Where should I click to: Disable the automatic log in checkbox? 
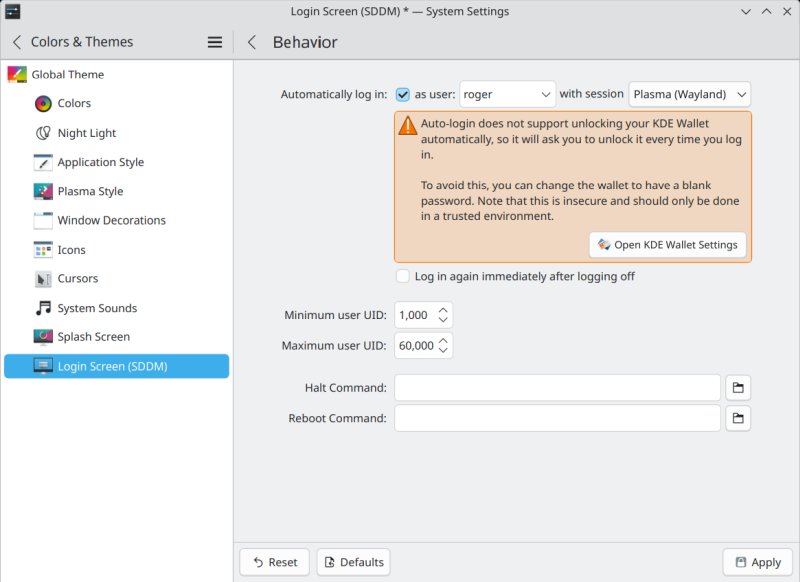point(403,95)
